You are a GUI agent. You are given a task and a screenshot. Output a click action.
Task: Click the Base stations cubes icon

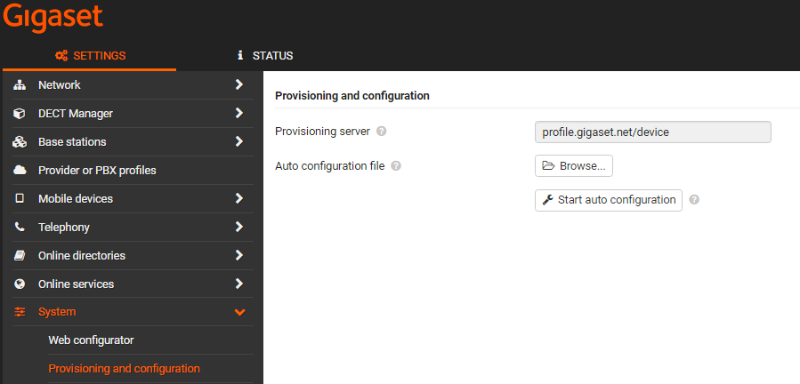[x=19, y=142]
